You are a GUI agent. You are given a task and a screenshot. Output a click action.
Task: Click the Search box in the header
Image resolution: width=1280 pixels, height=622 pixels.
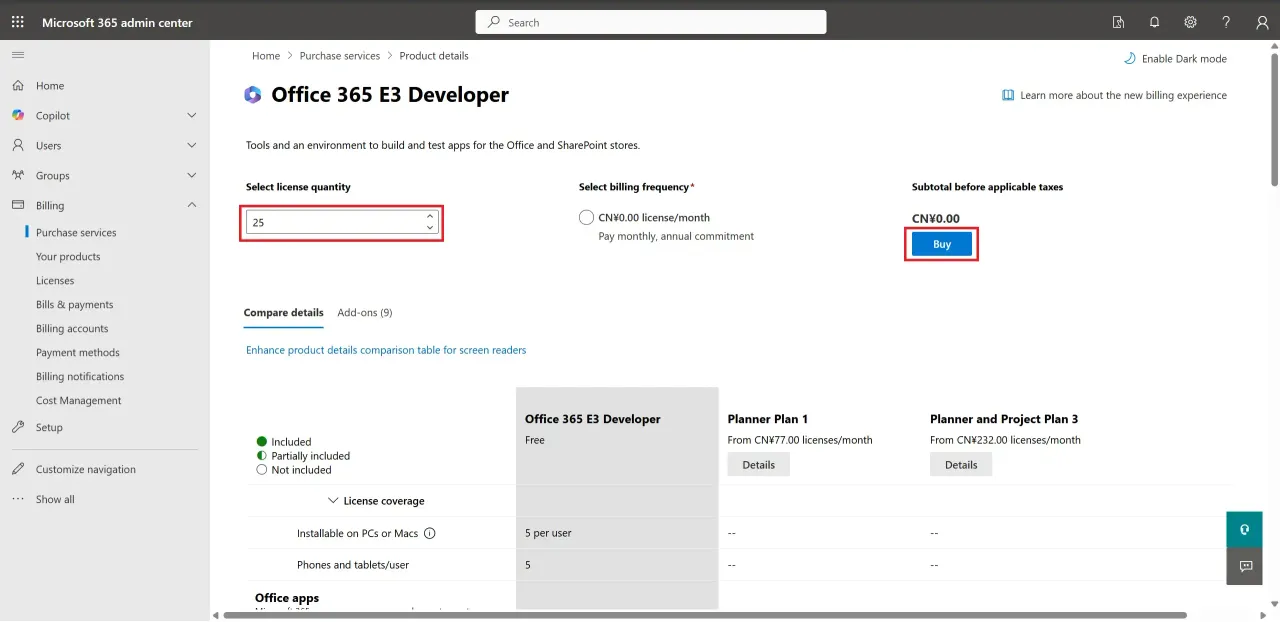(x=651, y=22)
